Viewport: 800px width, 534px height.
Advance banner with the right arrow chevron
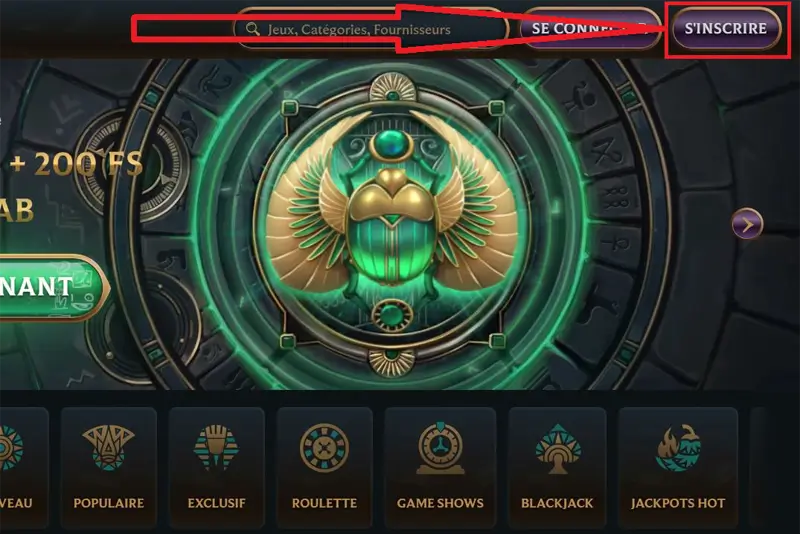pyautogui.click(x=747, y=224)
